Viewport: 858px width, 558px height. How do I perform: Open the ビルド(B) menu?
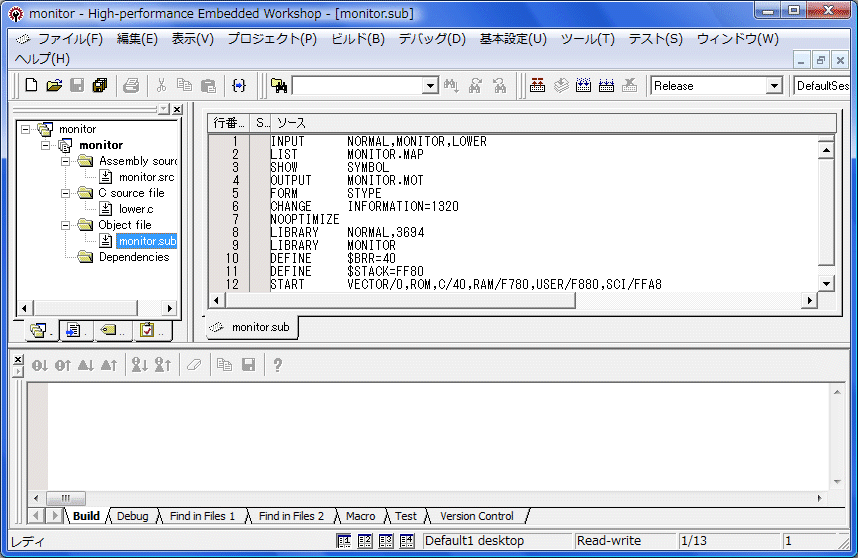358,39
